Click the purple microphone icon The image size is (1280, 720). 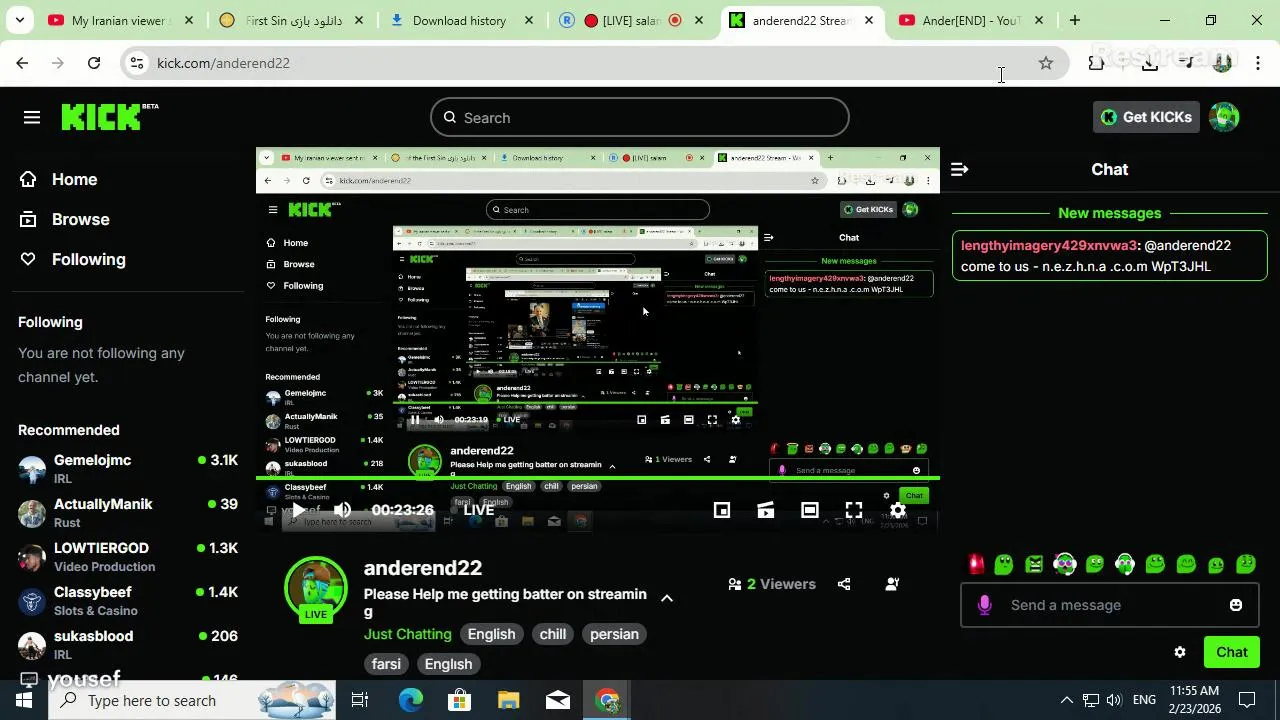(x=984, y=605)
